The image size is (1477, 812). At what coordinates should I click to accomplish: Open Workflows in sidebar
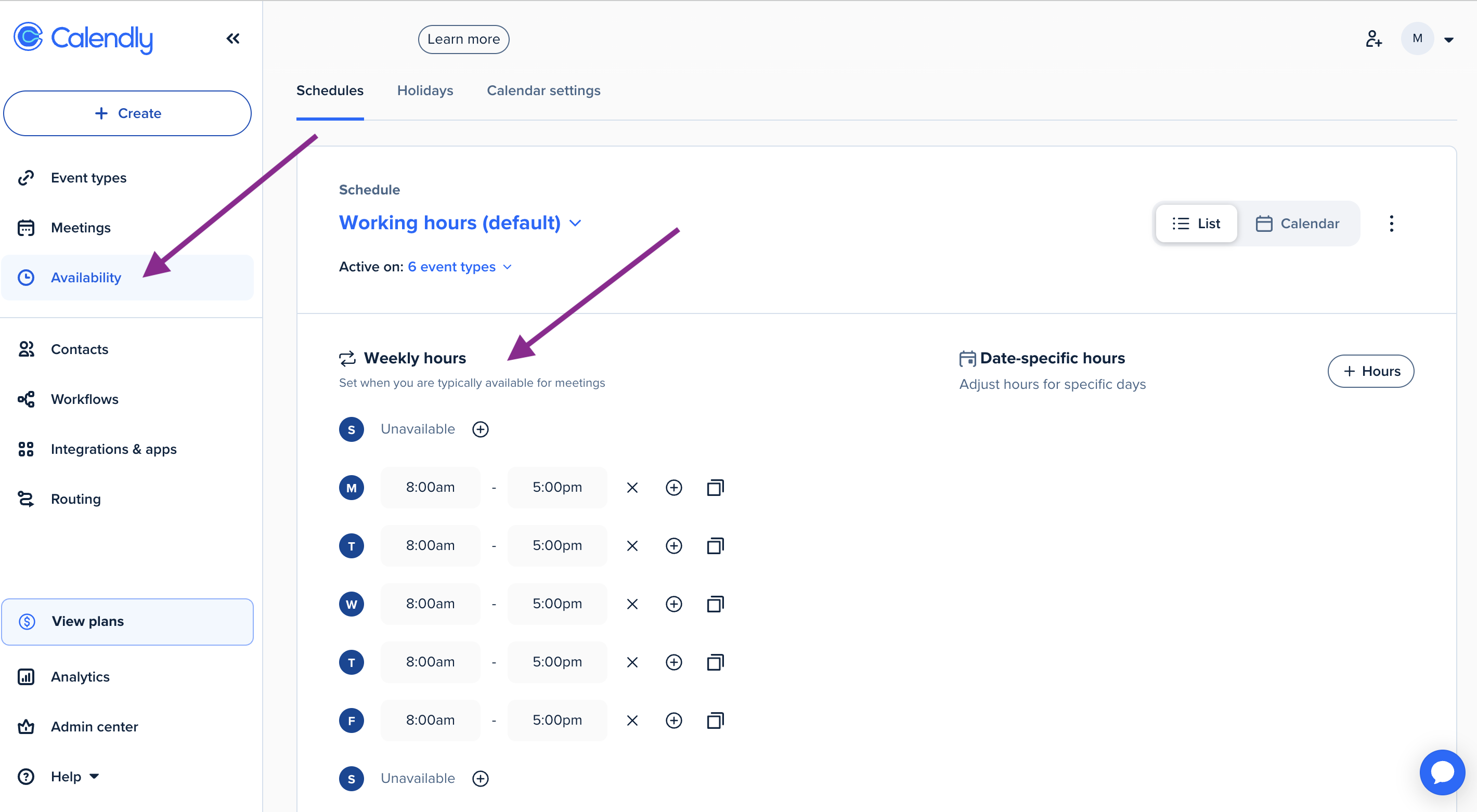tap(127, 399)
